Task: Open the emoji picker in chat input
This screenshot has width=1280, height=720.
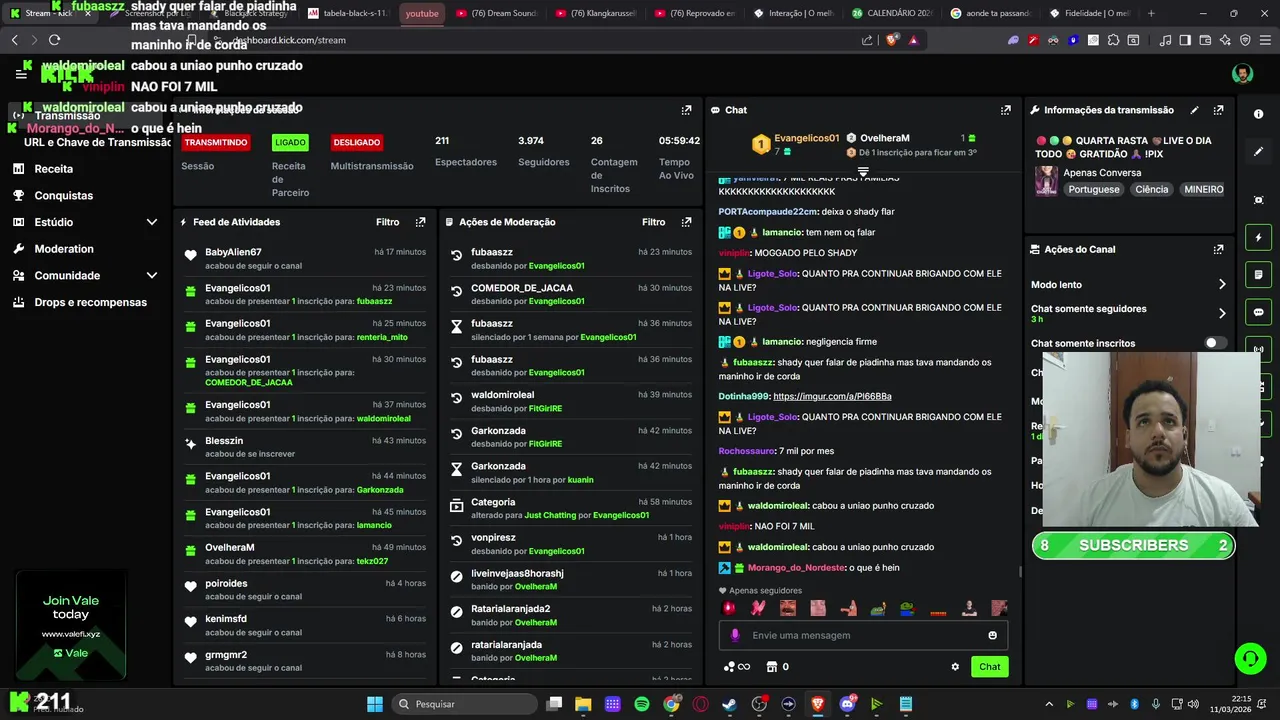Action: tap(992, 635)
